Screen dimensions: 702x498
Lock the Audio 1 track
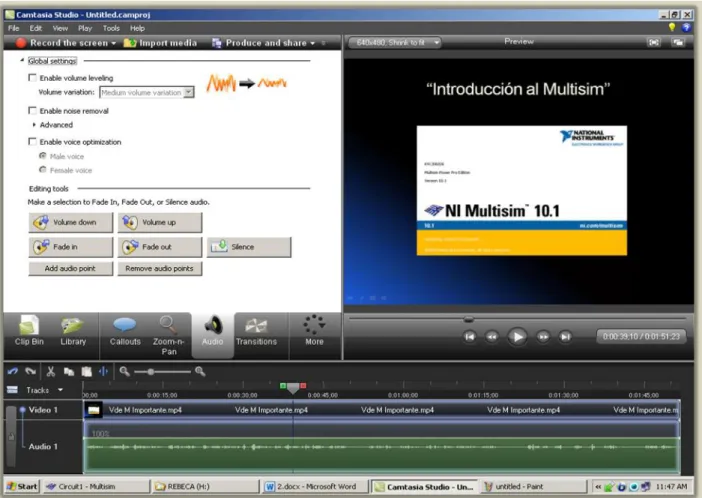tap(11, 436)
